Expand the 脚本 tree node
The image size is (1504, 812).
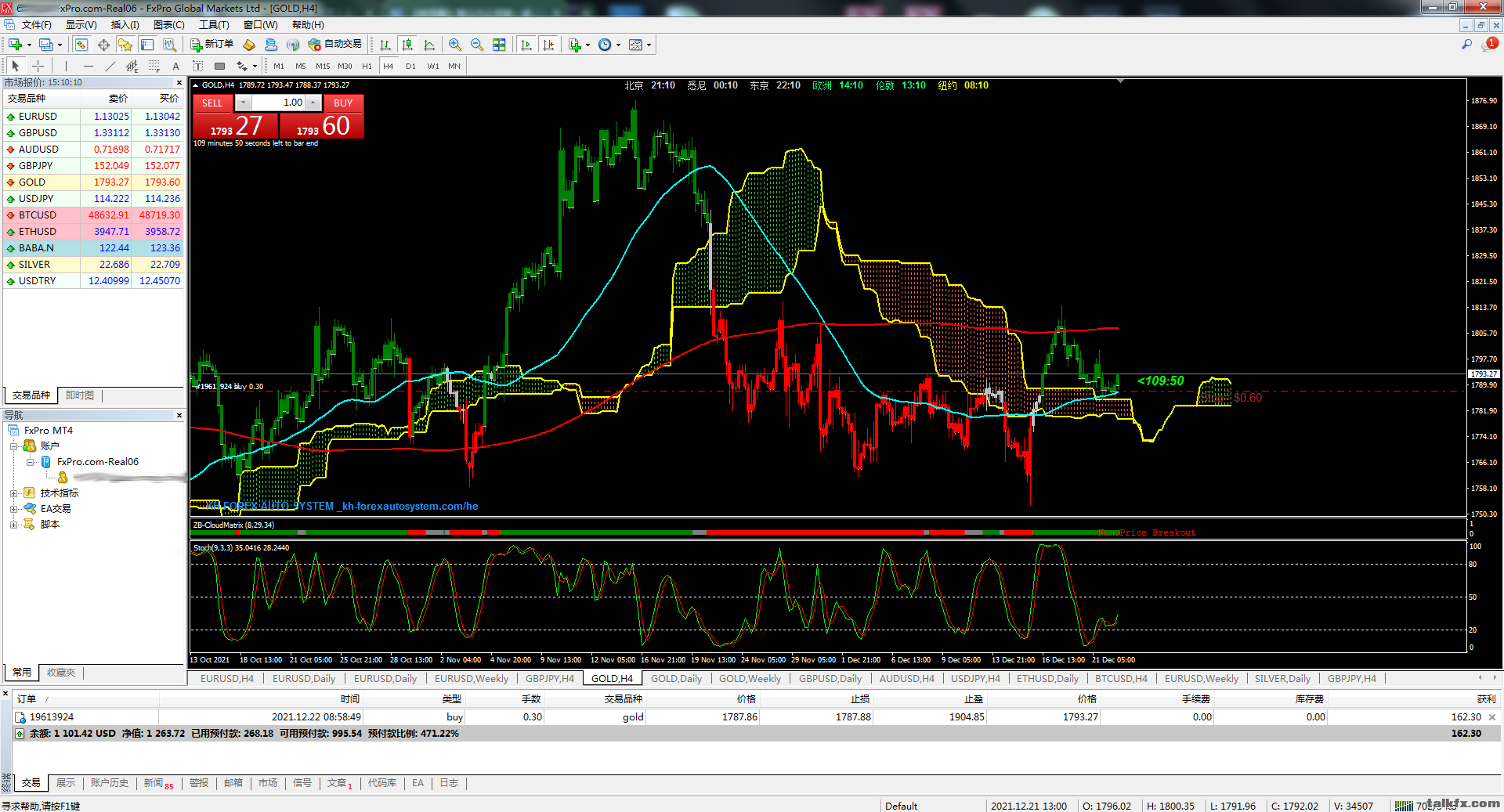[x=13, y=525]
